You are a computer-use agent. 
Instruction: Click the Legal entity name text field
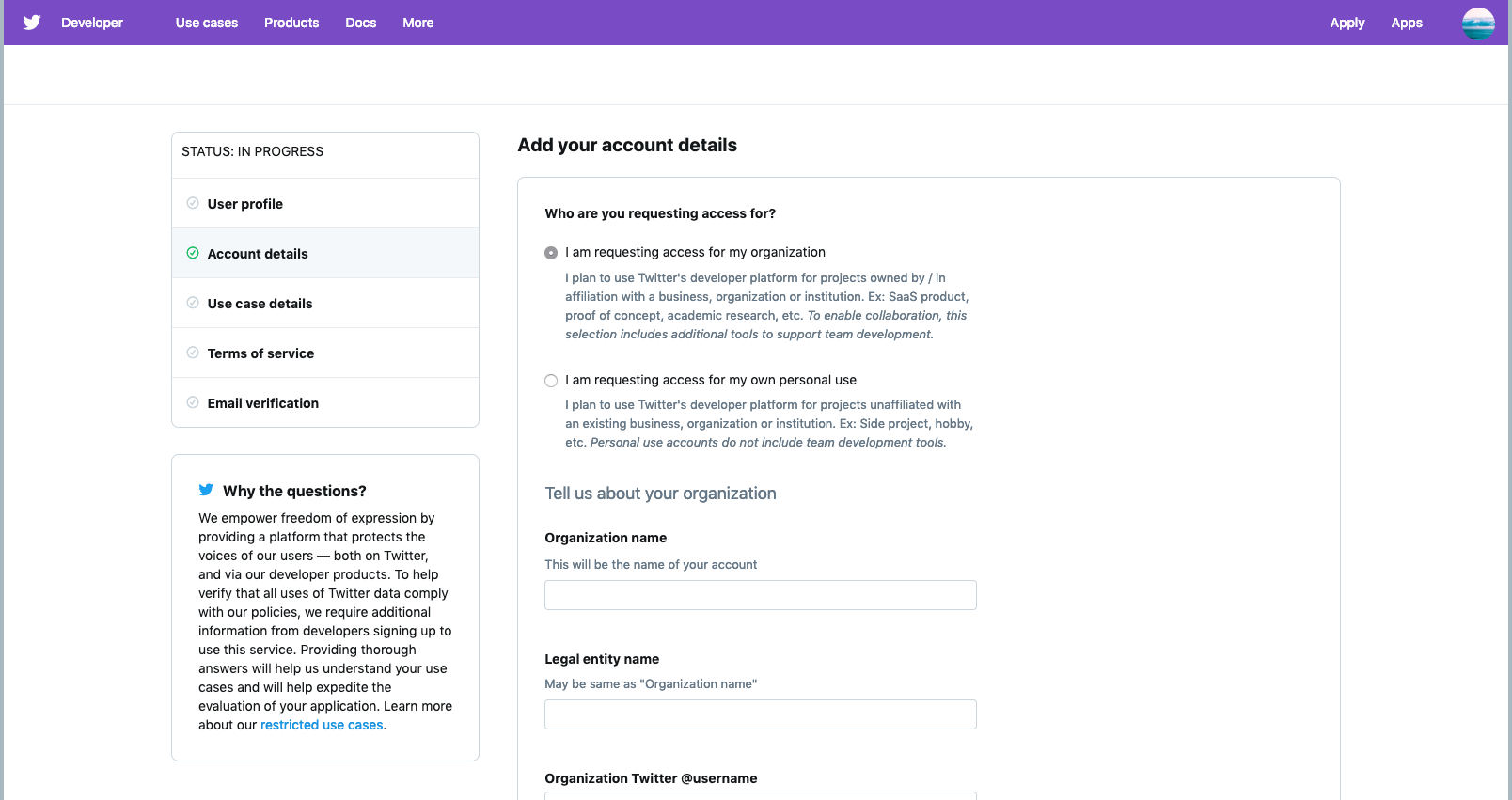pos(760,714)
